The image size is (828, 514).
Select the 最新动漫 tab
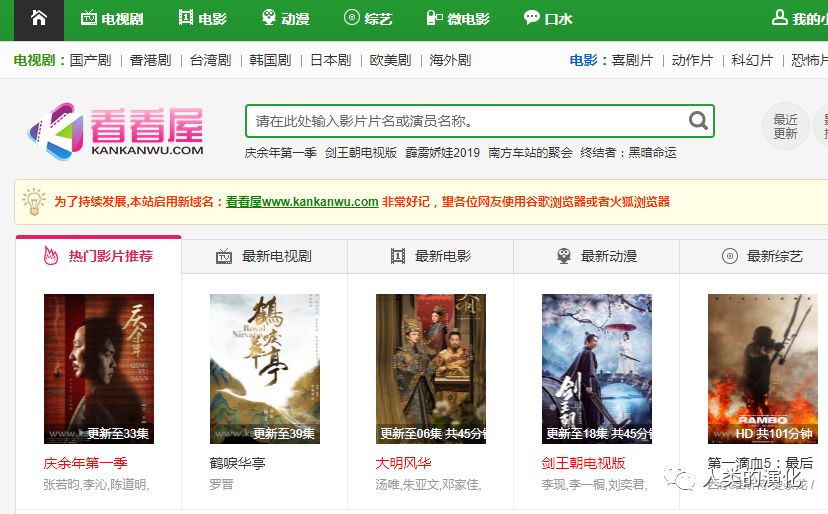pyautogui.click(x=597, y=256)
